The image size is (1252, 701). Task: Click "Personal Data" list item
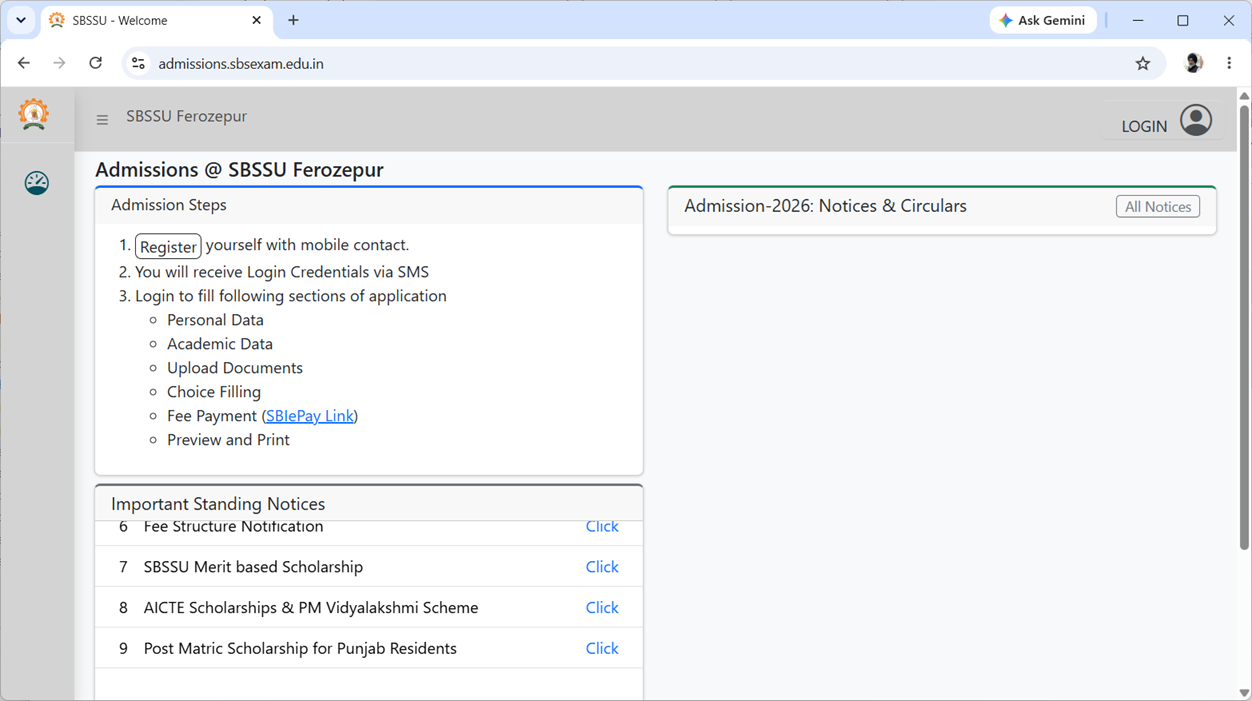click(x=215, y=320)
